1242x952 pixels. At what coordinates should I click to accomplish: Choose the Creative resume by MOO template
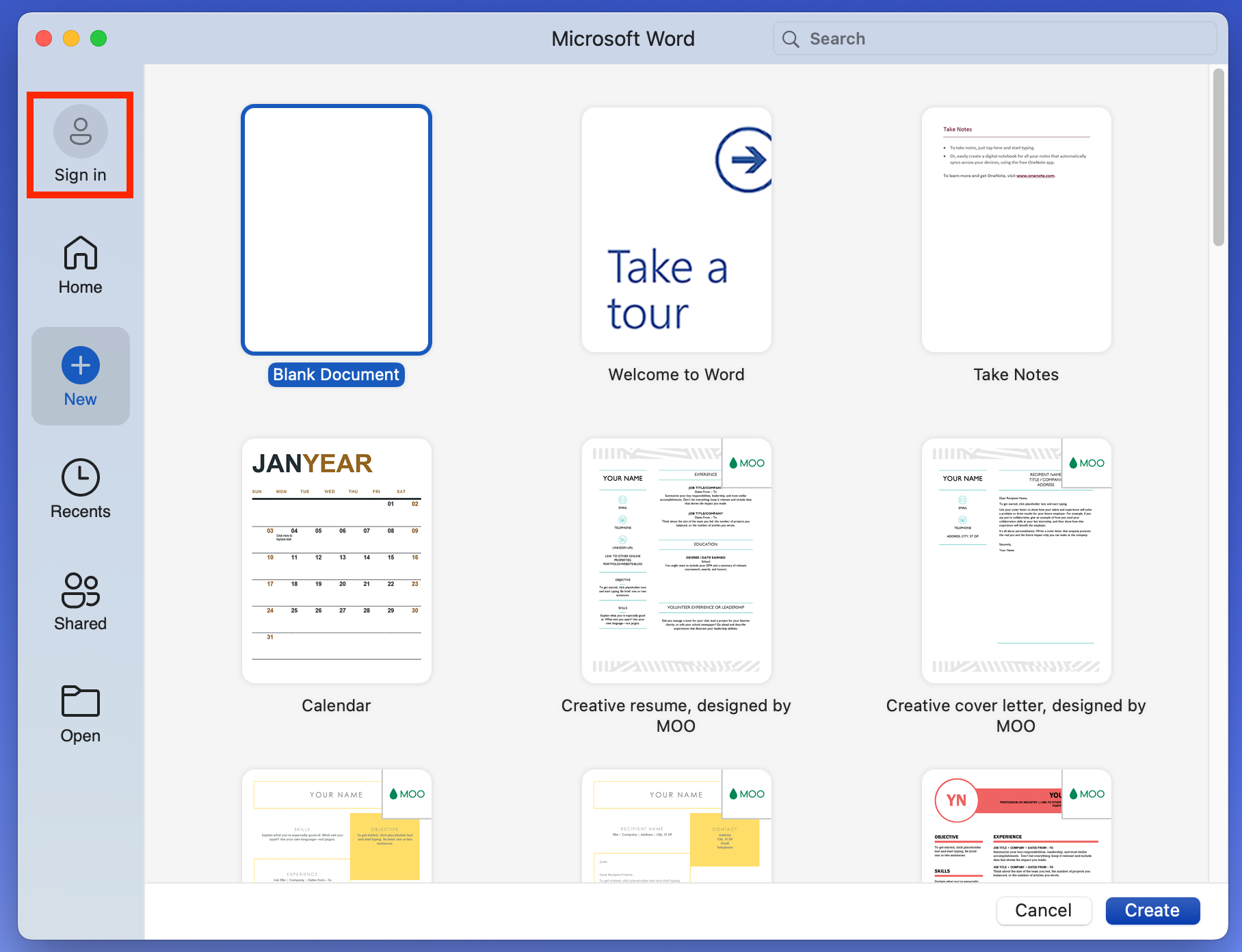point(676,561)
